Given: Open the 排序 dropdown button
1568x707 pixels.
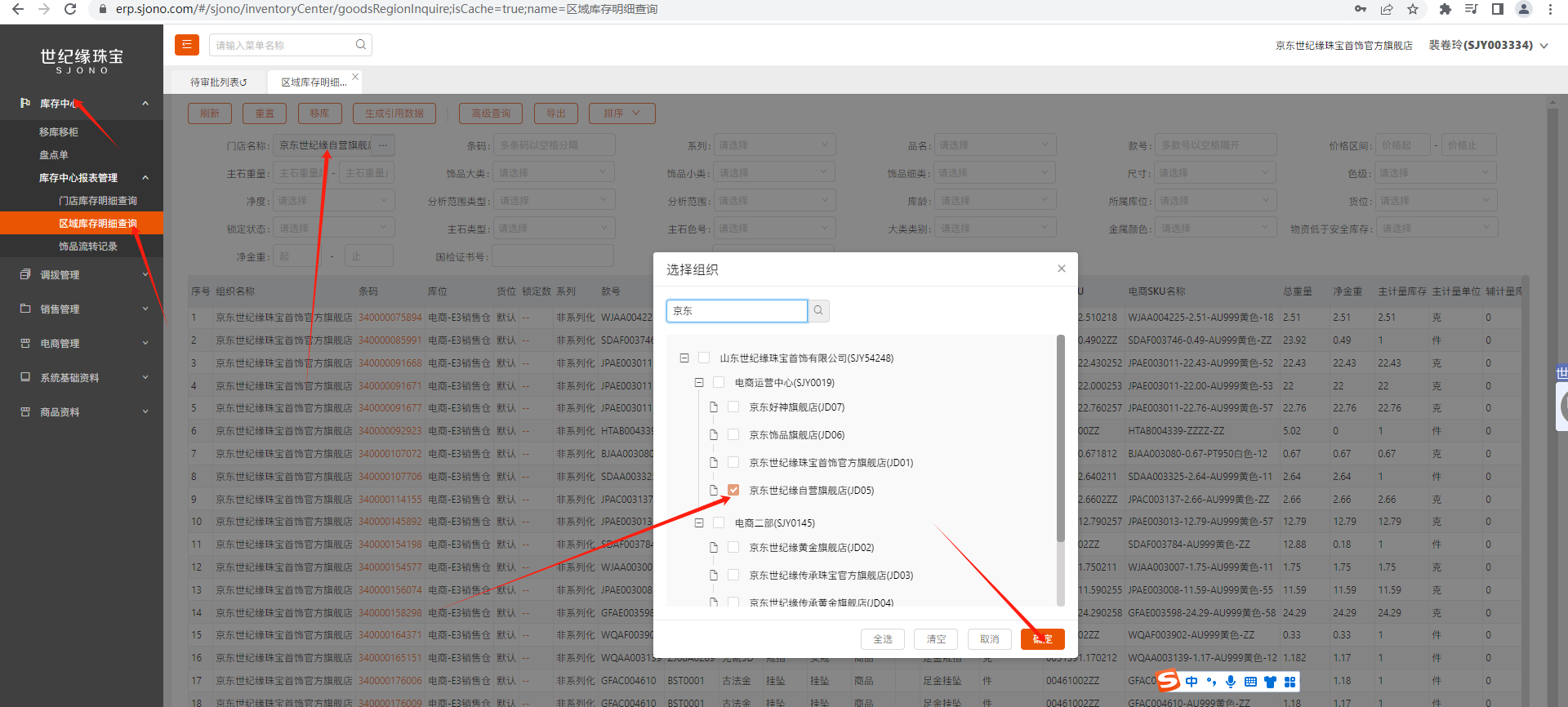Looking at the screenshot, I should pos(623,113).
